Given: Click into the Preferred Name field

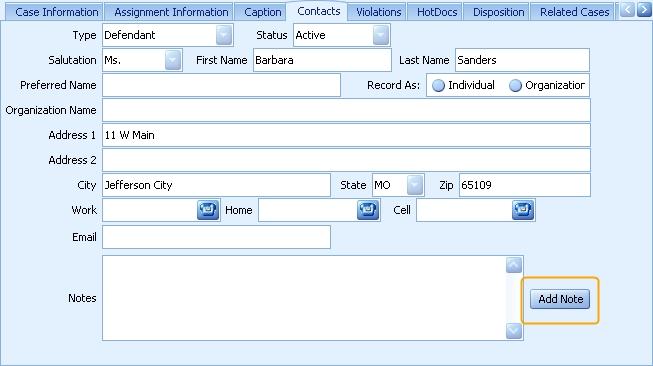Looking at the screenshot, I should coord(222,85).
